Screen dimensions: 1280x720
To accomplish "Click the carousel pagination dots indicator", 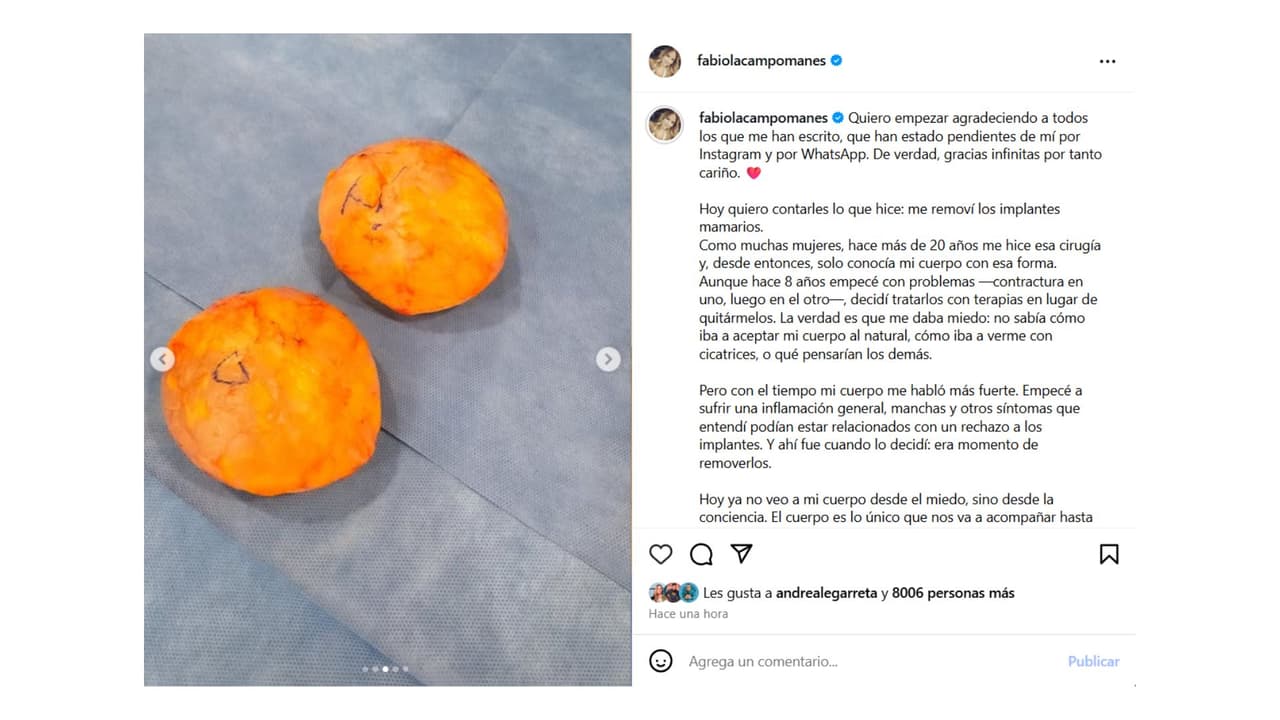I will point(386,668).
